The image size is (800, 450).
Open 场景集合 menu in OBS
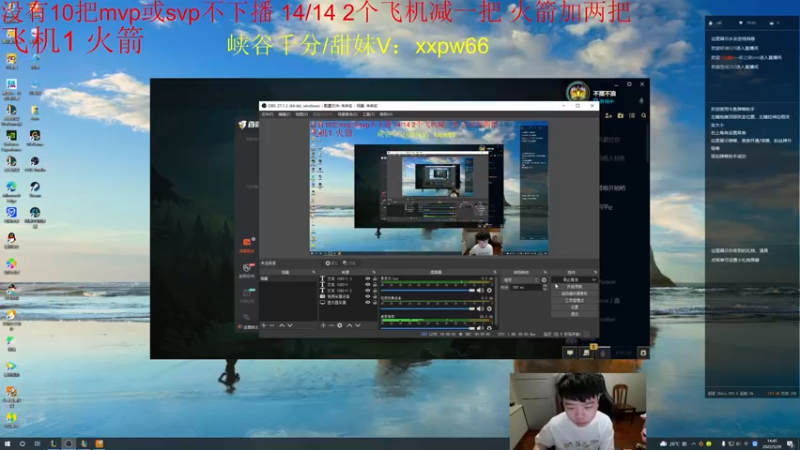347,114
